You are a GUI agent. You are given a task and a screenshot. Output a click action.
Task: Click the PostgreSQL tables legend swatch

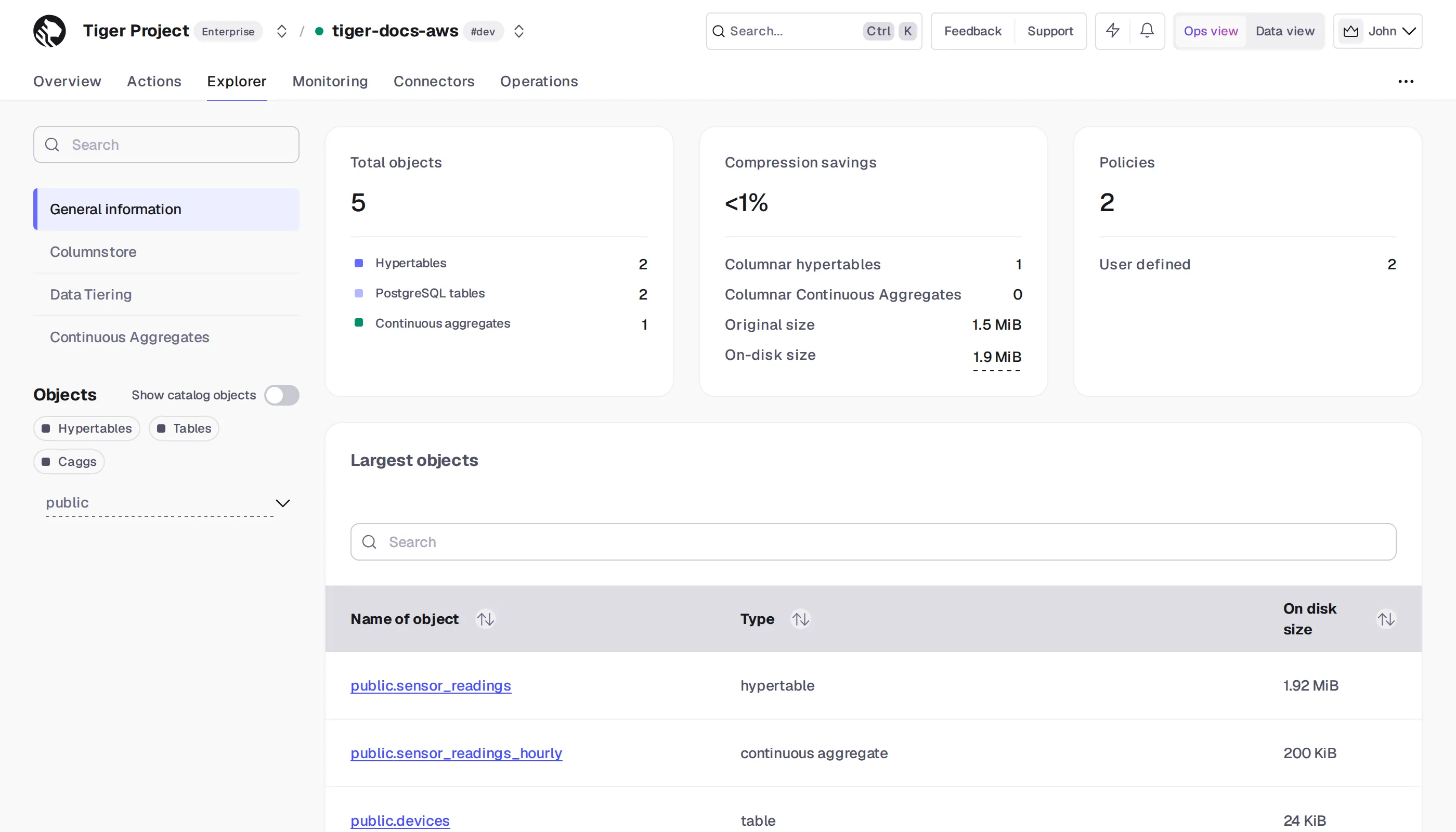click(359, 293)
